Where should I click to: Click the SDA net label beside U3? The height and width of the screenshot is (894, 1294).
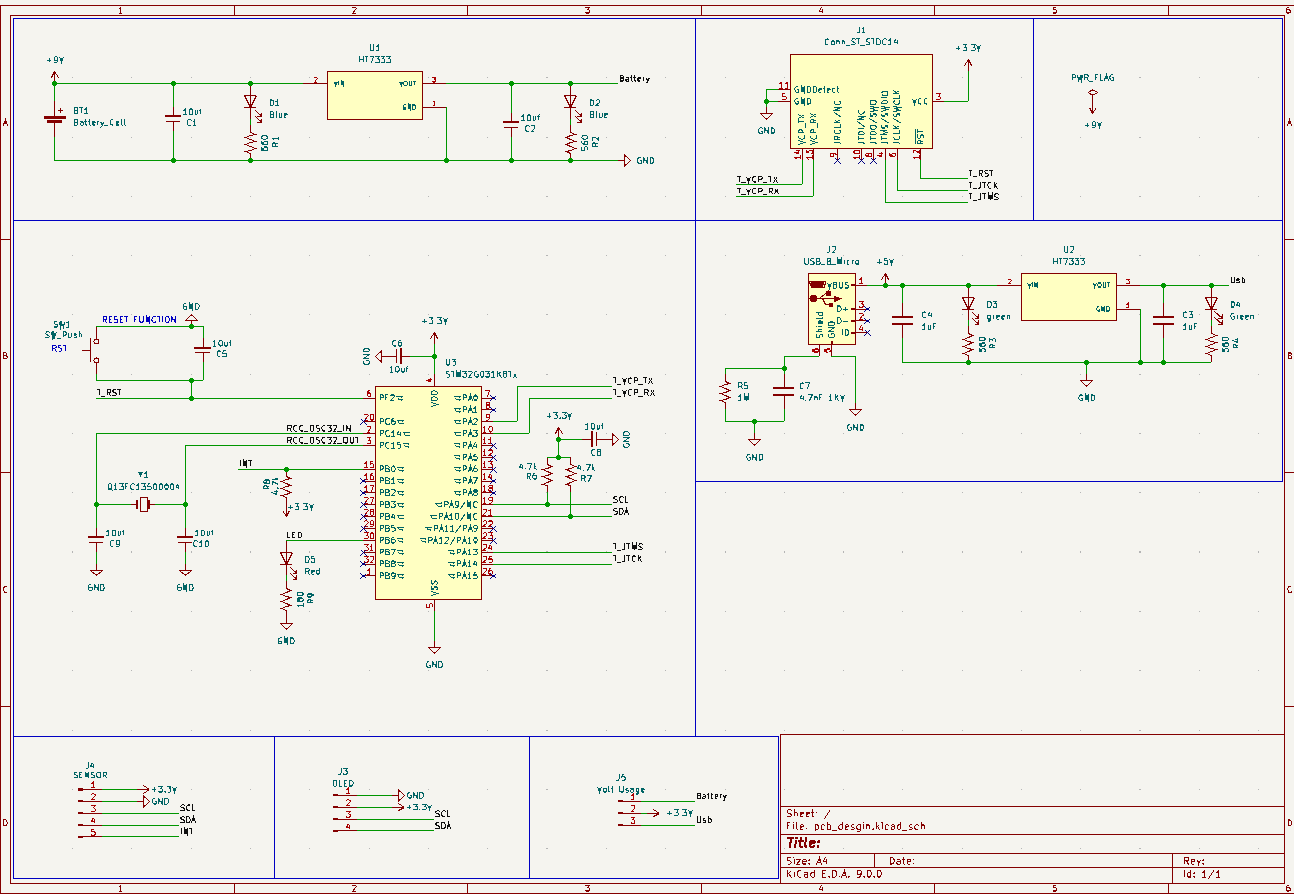[621, 512]
